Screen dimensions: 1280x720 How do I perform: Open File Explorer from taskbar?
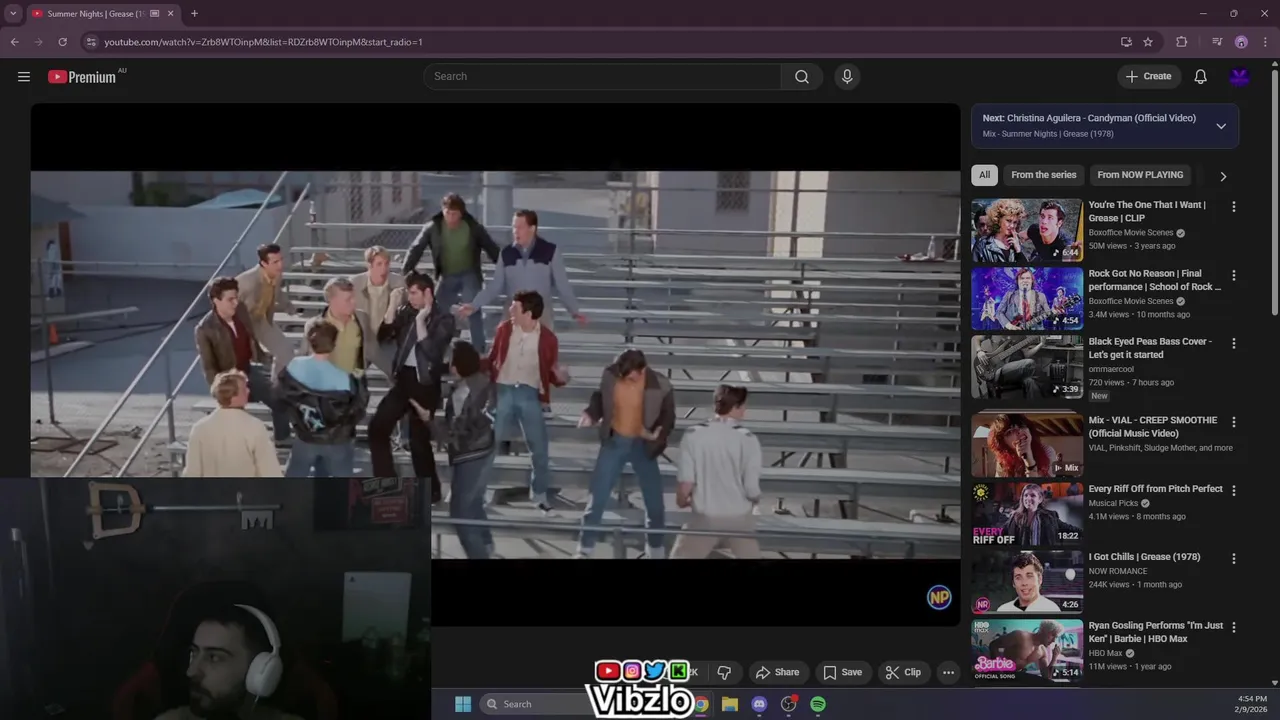click(x=730, y=704)
